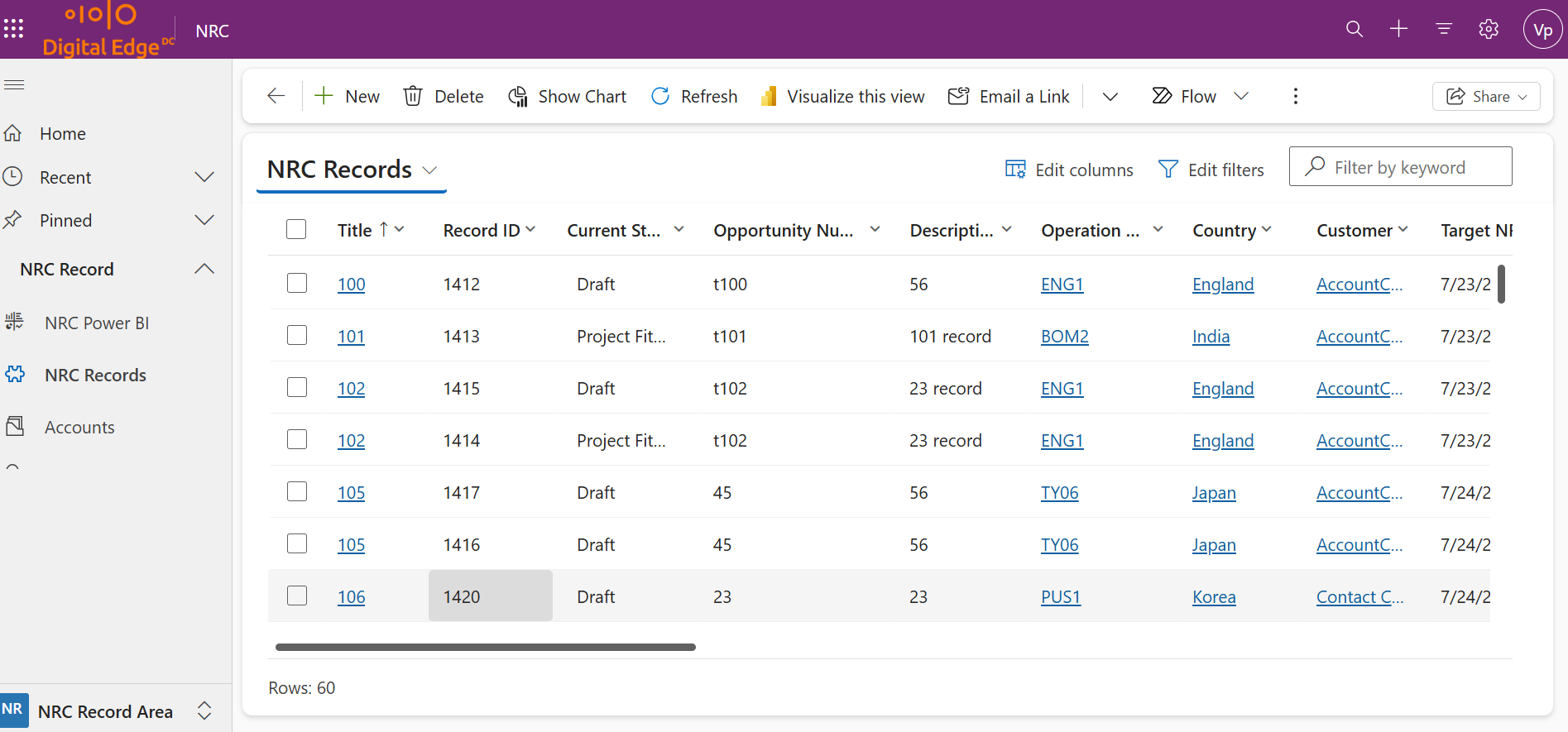
Task: Open the settings gear icon
Action: (1489, 29)
